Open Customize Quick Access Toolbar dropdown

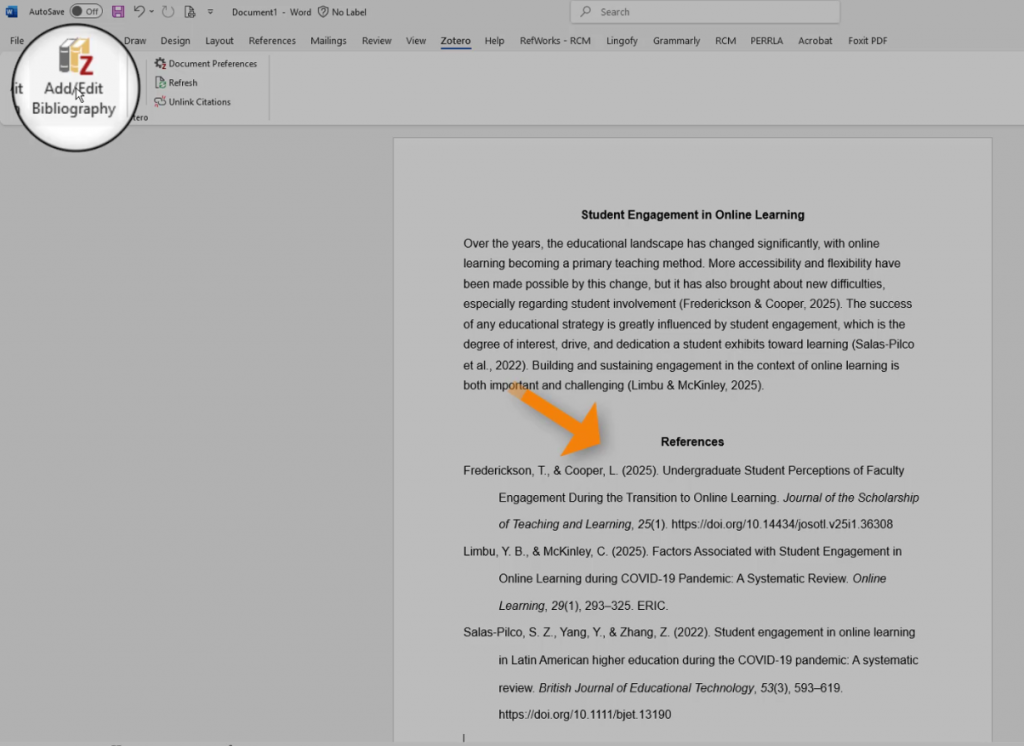coord(210,12)
